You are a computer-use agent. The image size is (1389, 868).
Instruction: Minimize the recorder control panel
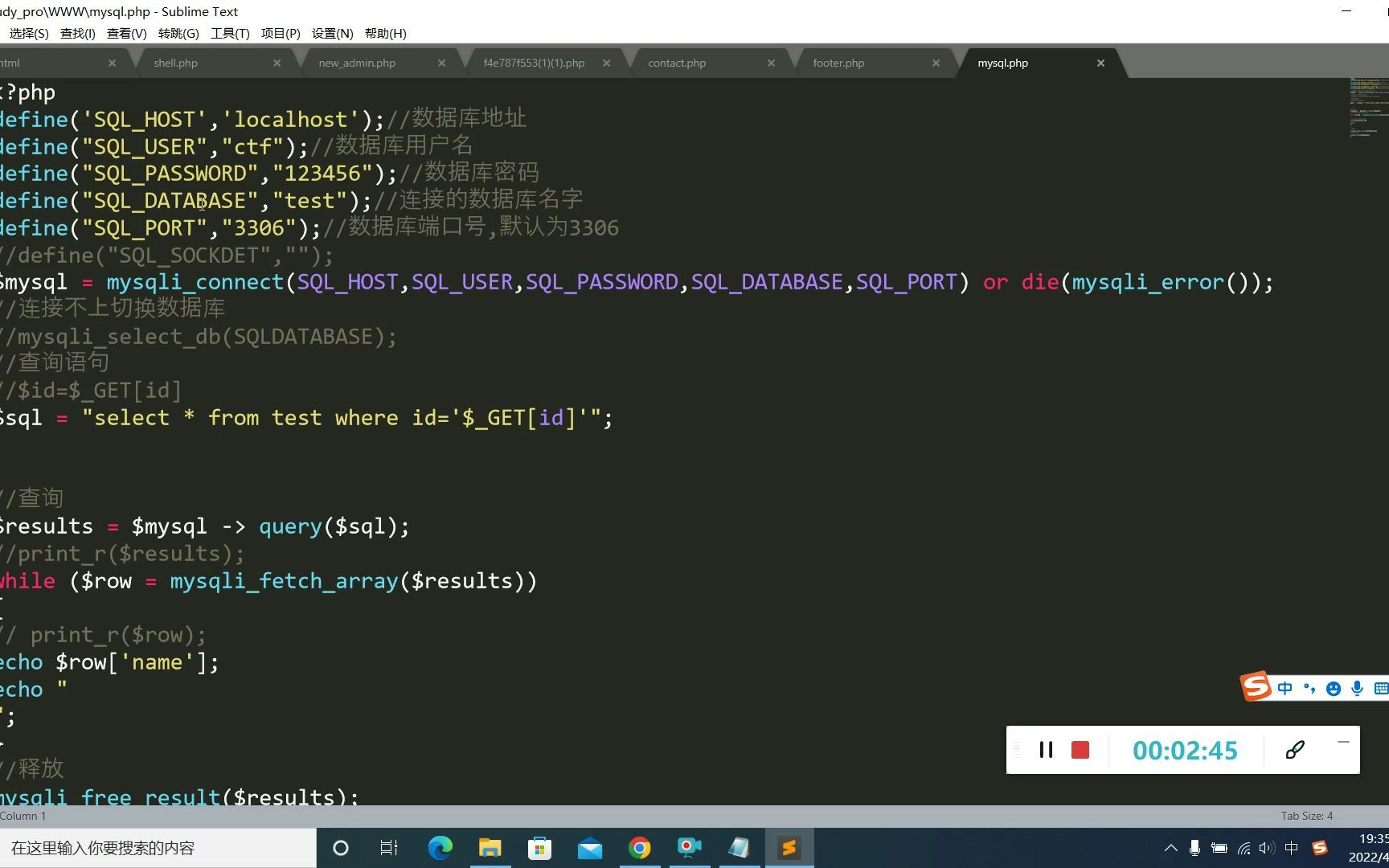pos(1342,742)
